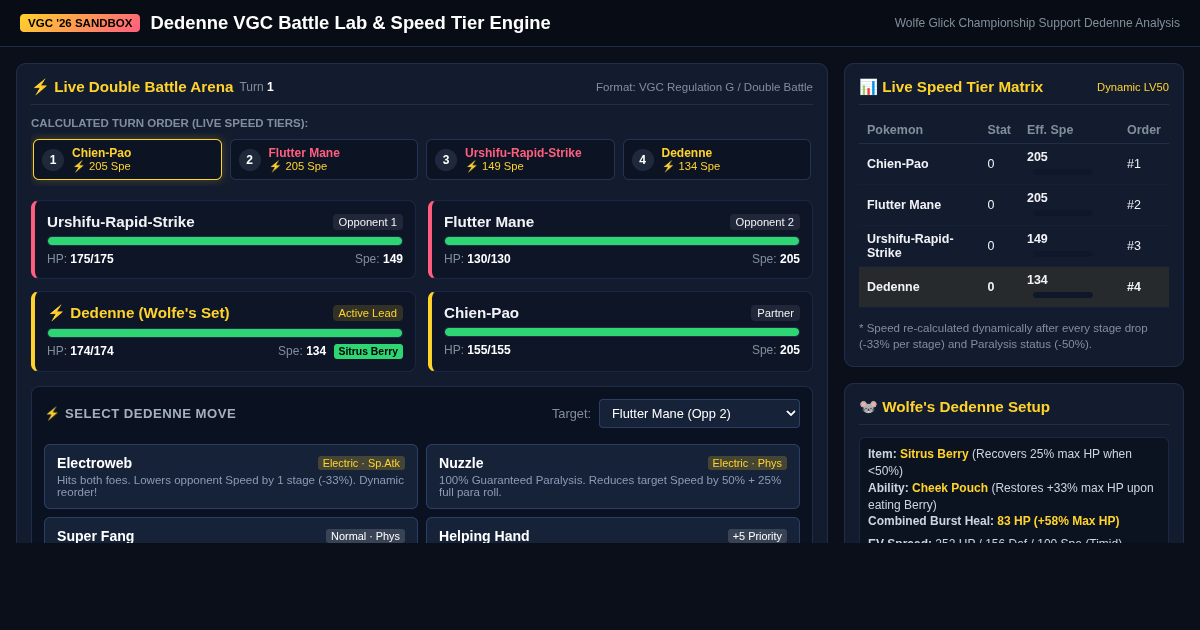Open the Target dropdown showing Flutter Mane
This screenshot has width=1200, height=630.
[x=699, y=413]
